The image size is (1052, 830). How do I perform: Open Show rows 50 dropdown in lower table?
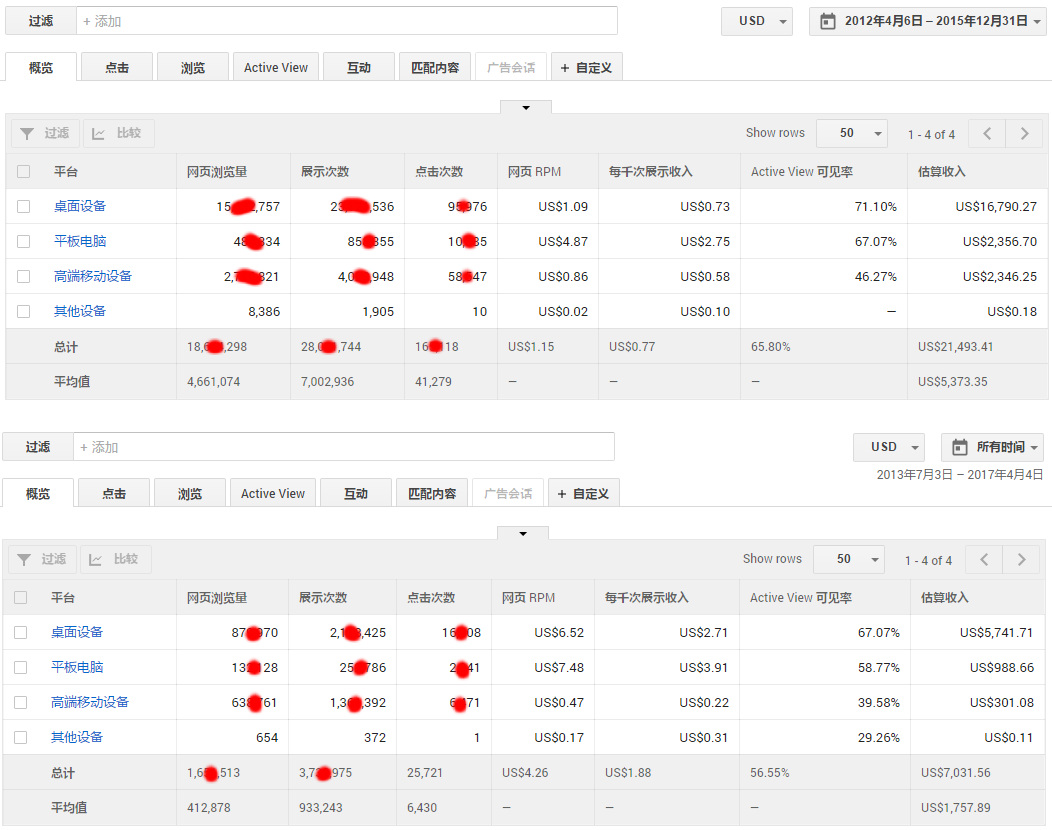coord(849,560)
